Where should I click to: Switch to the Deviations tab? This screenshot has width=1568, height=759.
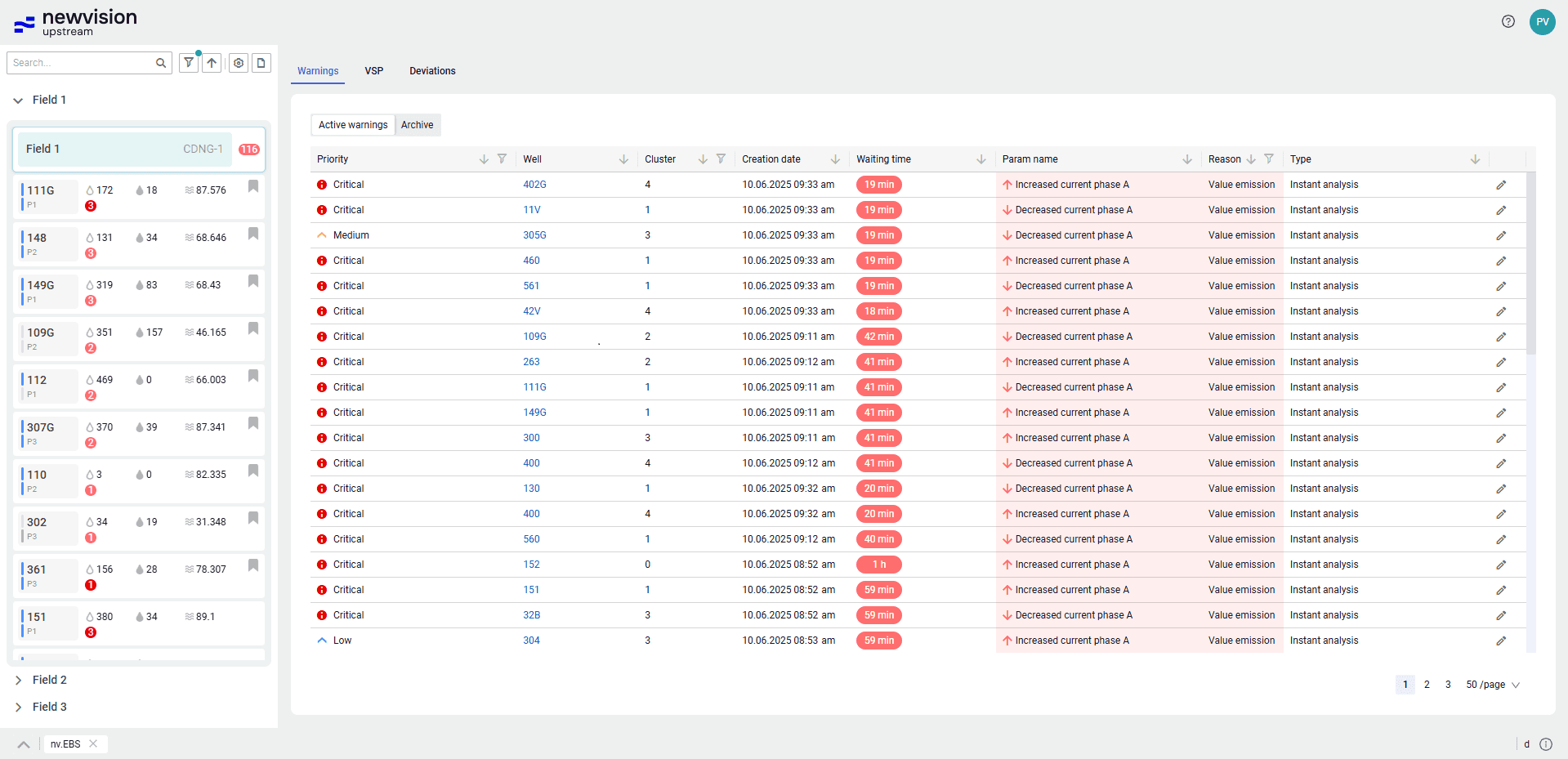[x=432, y=71]
